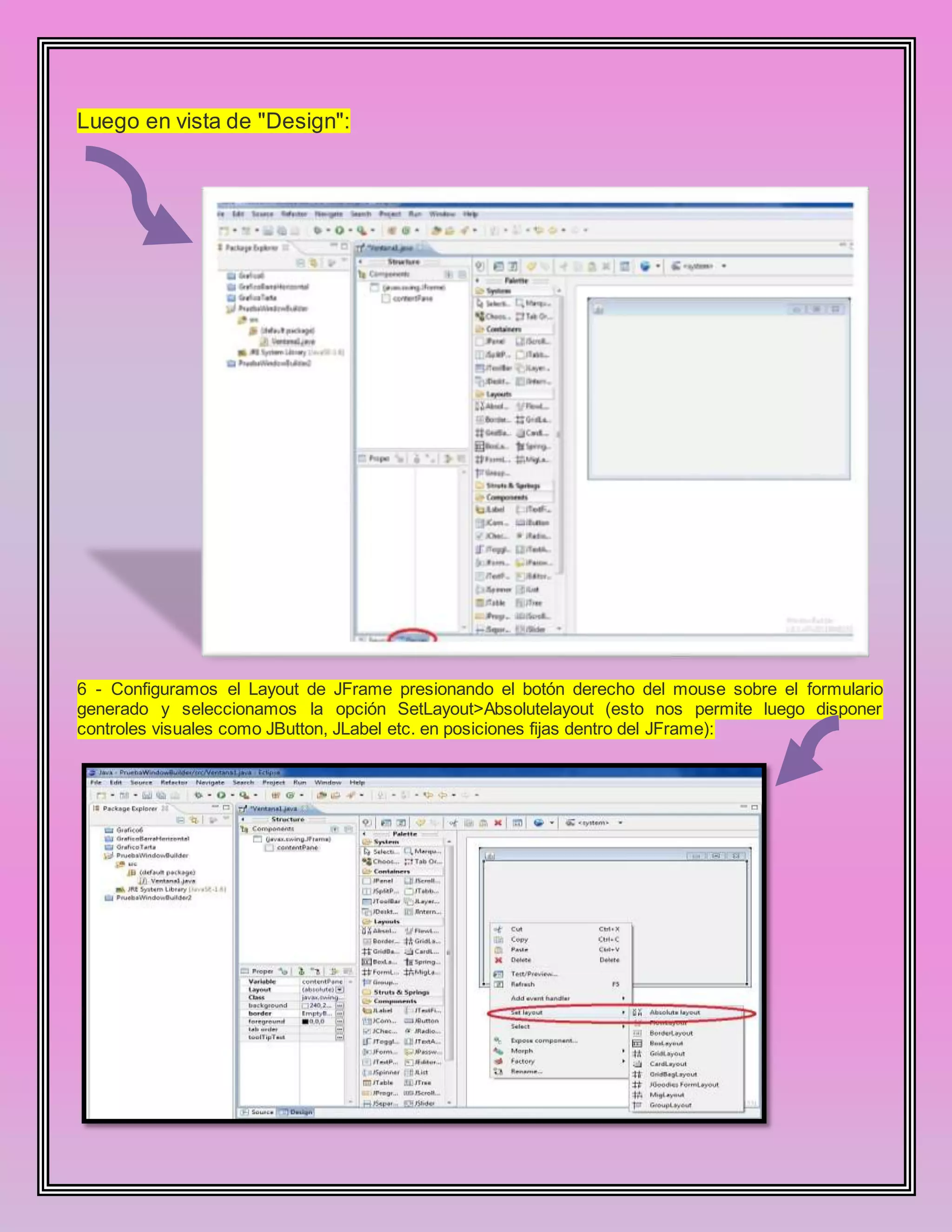Select JTree in lower screenshot's palette
The image size is (952, 1232).
418,1082
